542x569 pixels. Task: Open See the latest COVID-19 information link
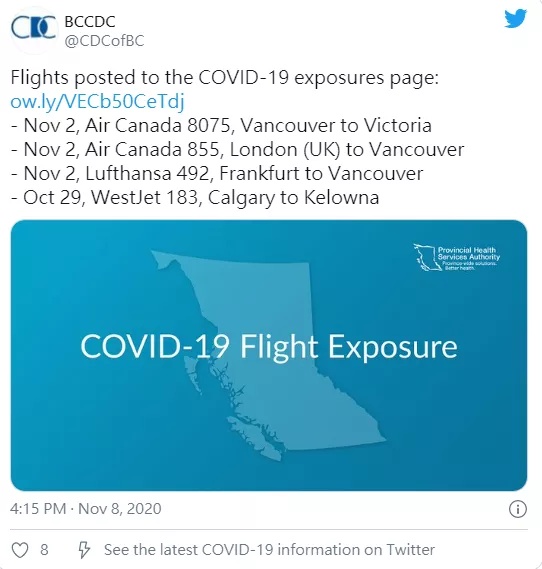click(x=269, y=549)
